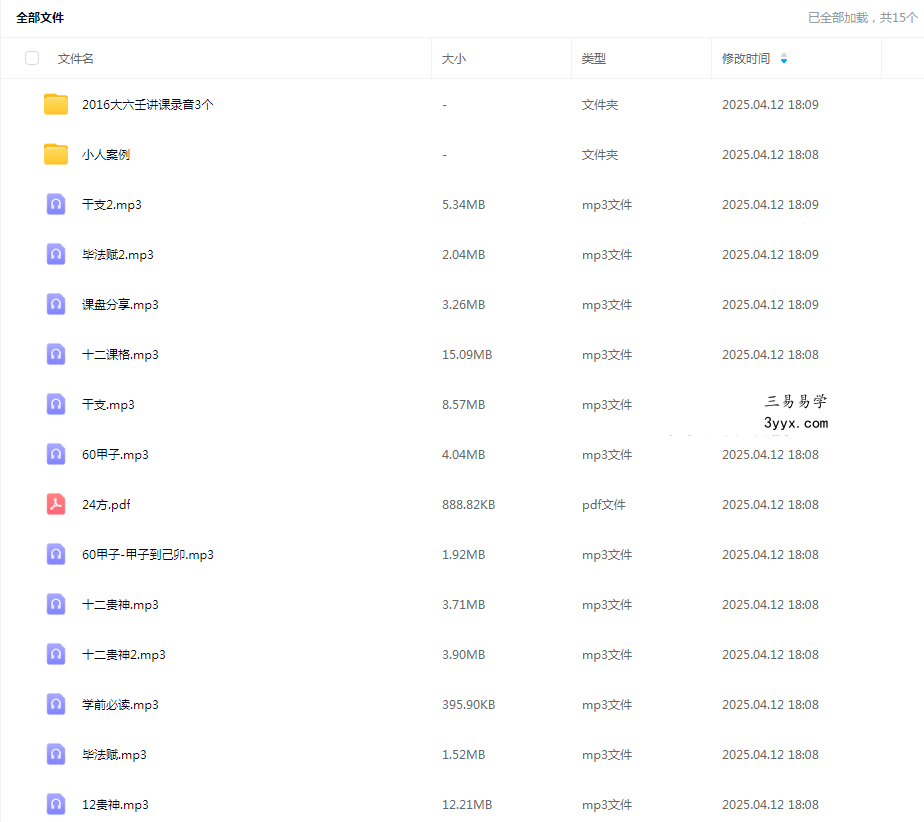Click the audio icon for 十二贵神.mp3
The image size is (924, 822).
56,605
